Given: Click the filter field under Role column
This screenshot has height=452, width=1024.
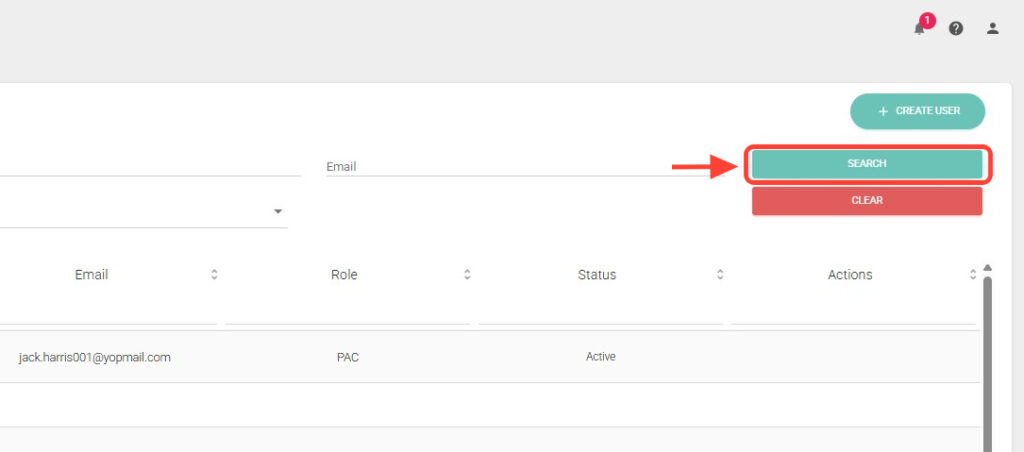Looking at the screenshot, I should click(347, 310).
